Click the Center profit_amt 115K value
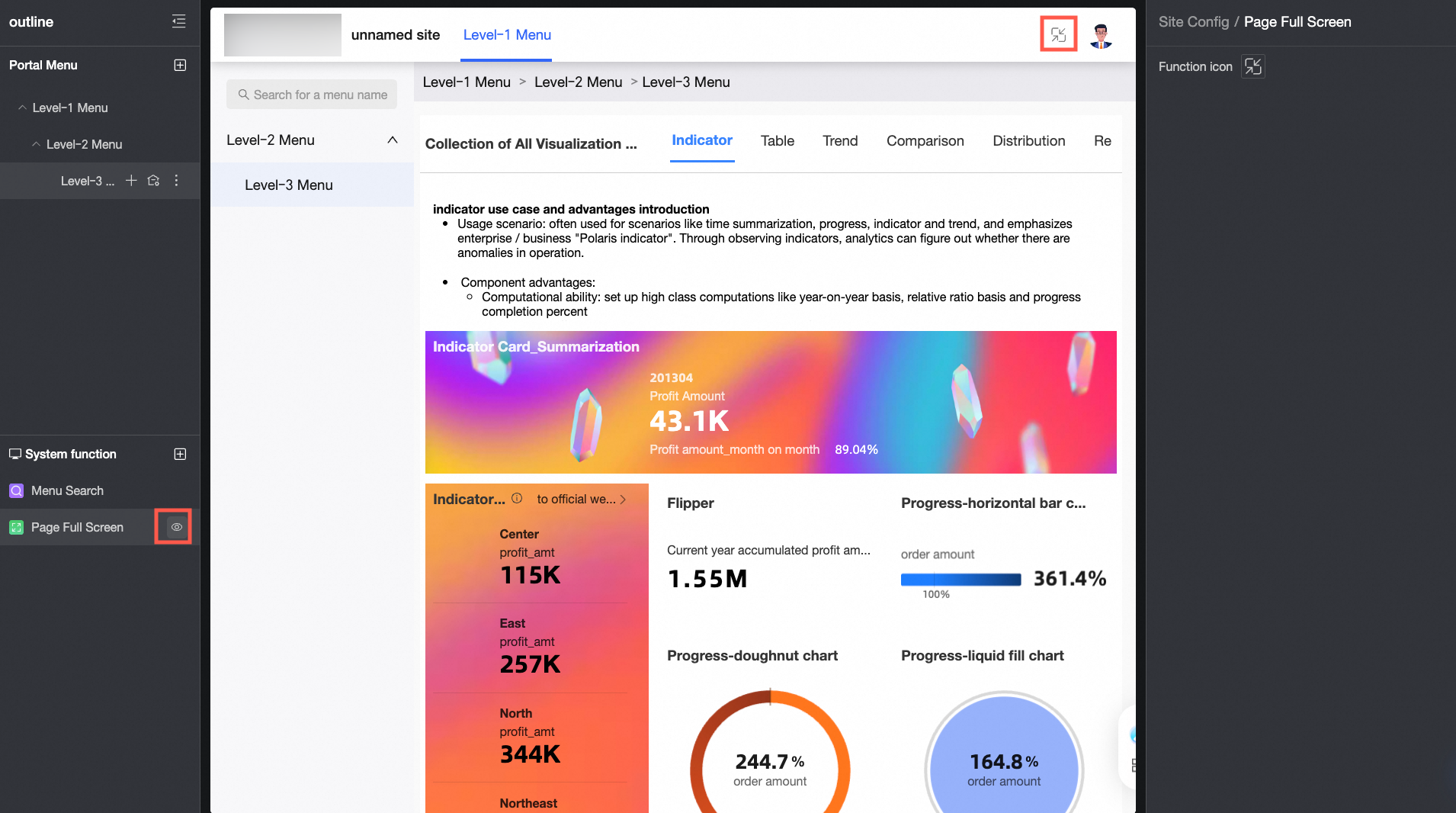The image size is (1456, 813). click(x=530, y=575)
